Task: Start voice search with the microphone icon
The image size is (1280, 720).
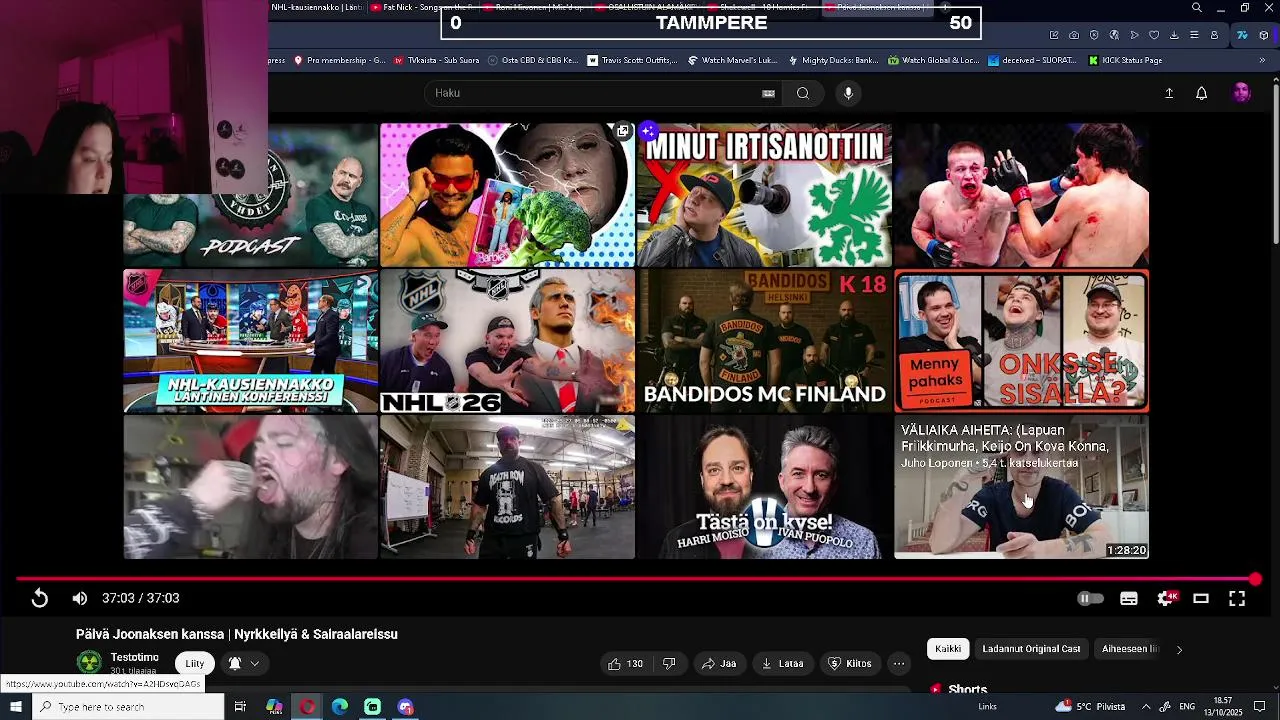Action: coord(848,93)
